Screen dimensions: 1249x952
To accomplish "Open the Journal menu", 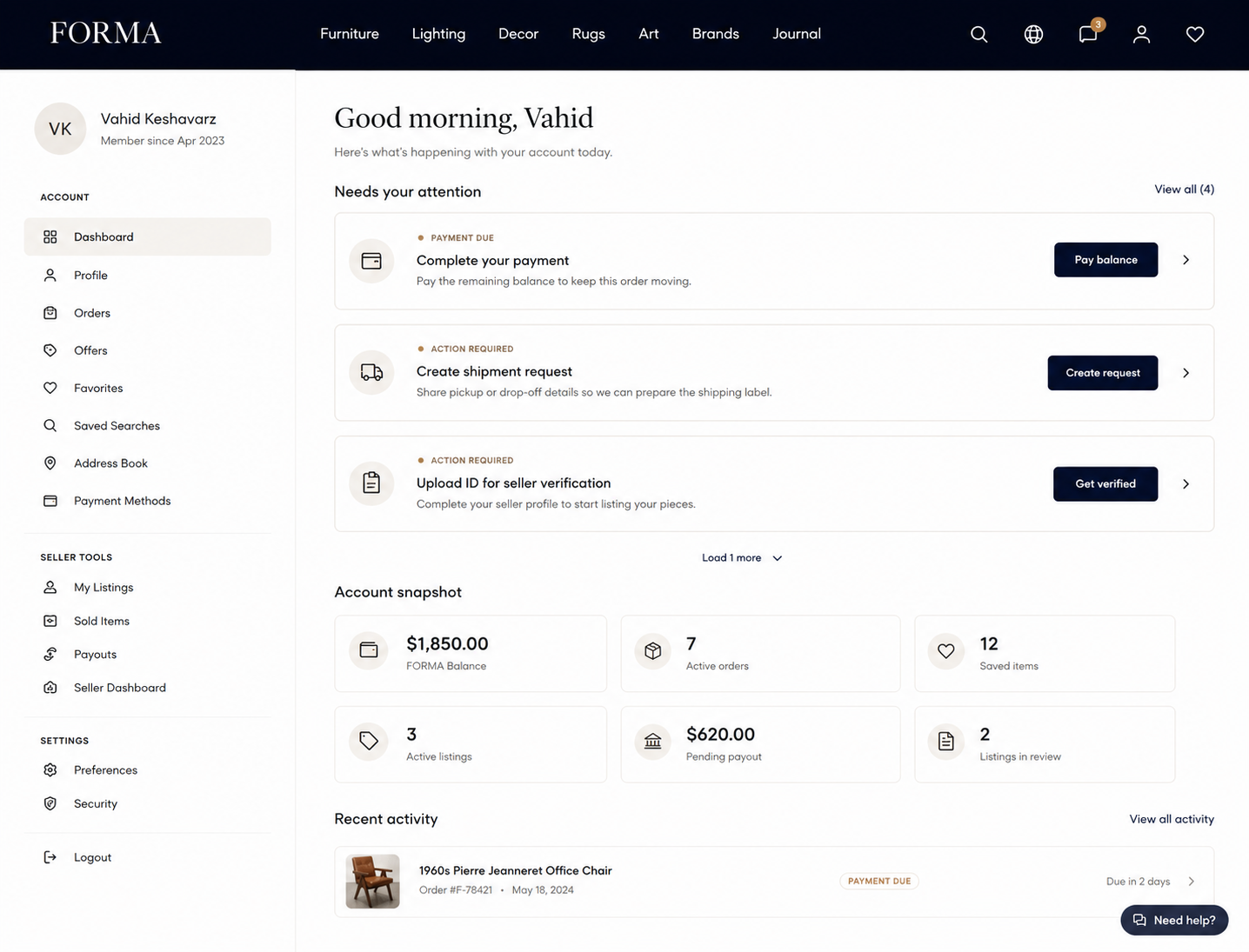I will coord(797,34).
